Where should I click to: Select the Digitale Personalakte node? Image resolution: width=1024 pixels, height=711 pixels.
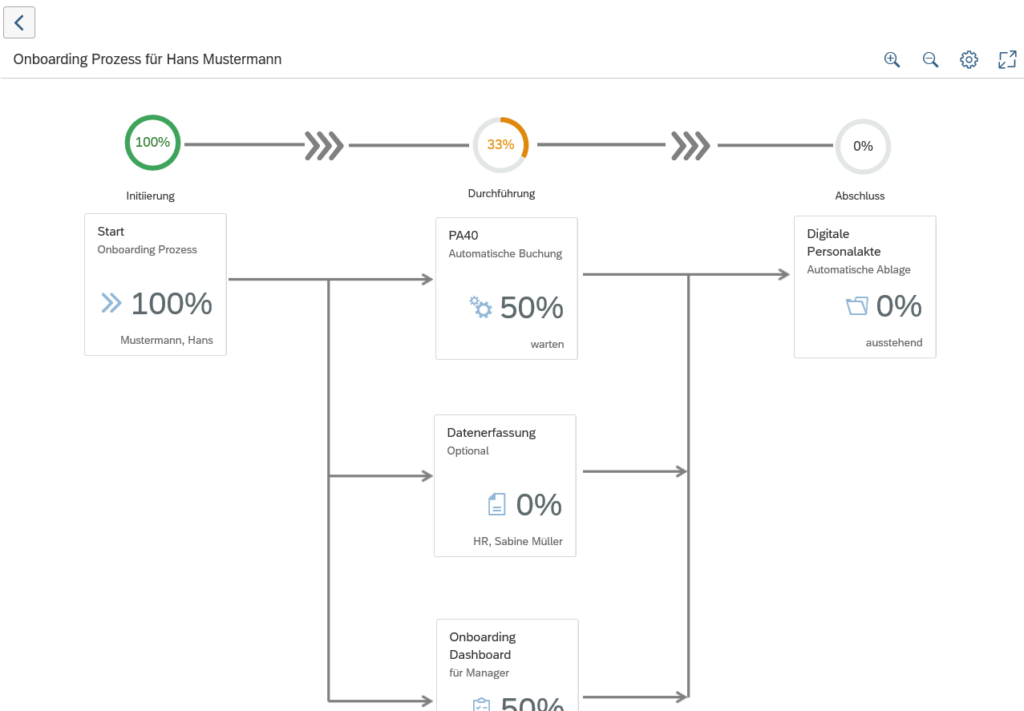864,286
